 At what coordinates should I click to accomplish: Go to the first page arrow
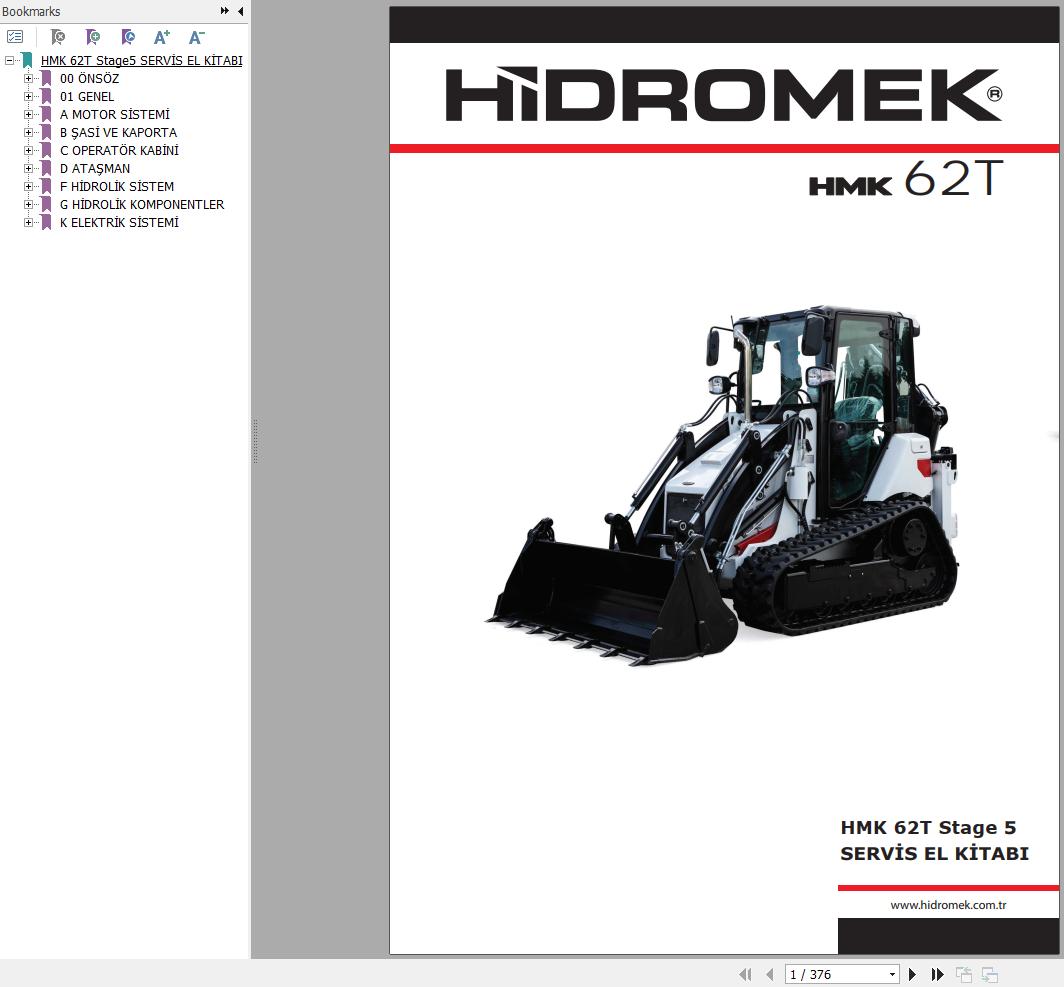pyautogui.click(x=745, y=974)
